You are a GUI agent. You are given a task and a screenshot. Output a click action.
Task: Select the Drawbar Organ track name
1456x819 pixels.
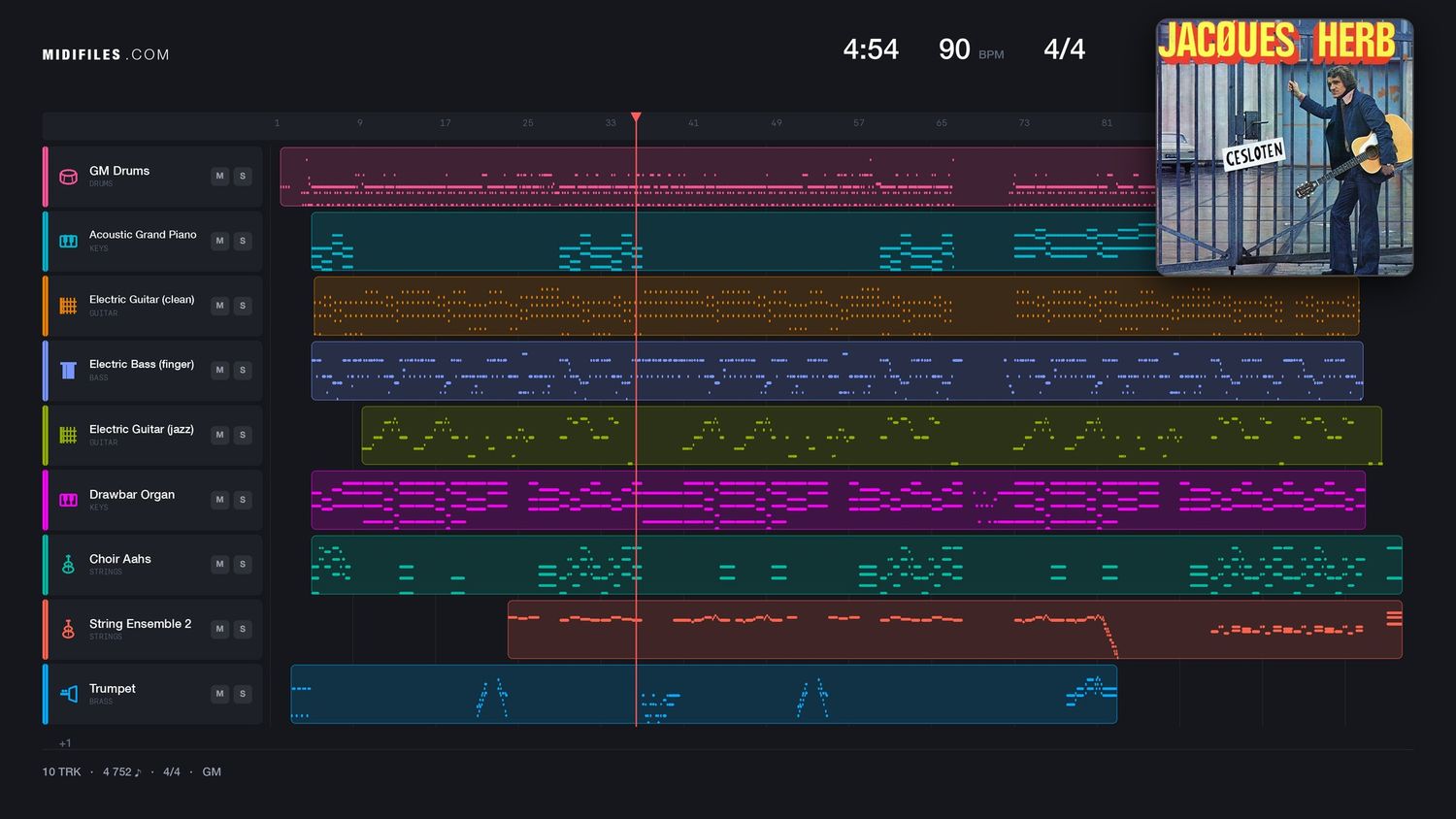(132, 495)
